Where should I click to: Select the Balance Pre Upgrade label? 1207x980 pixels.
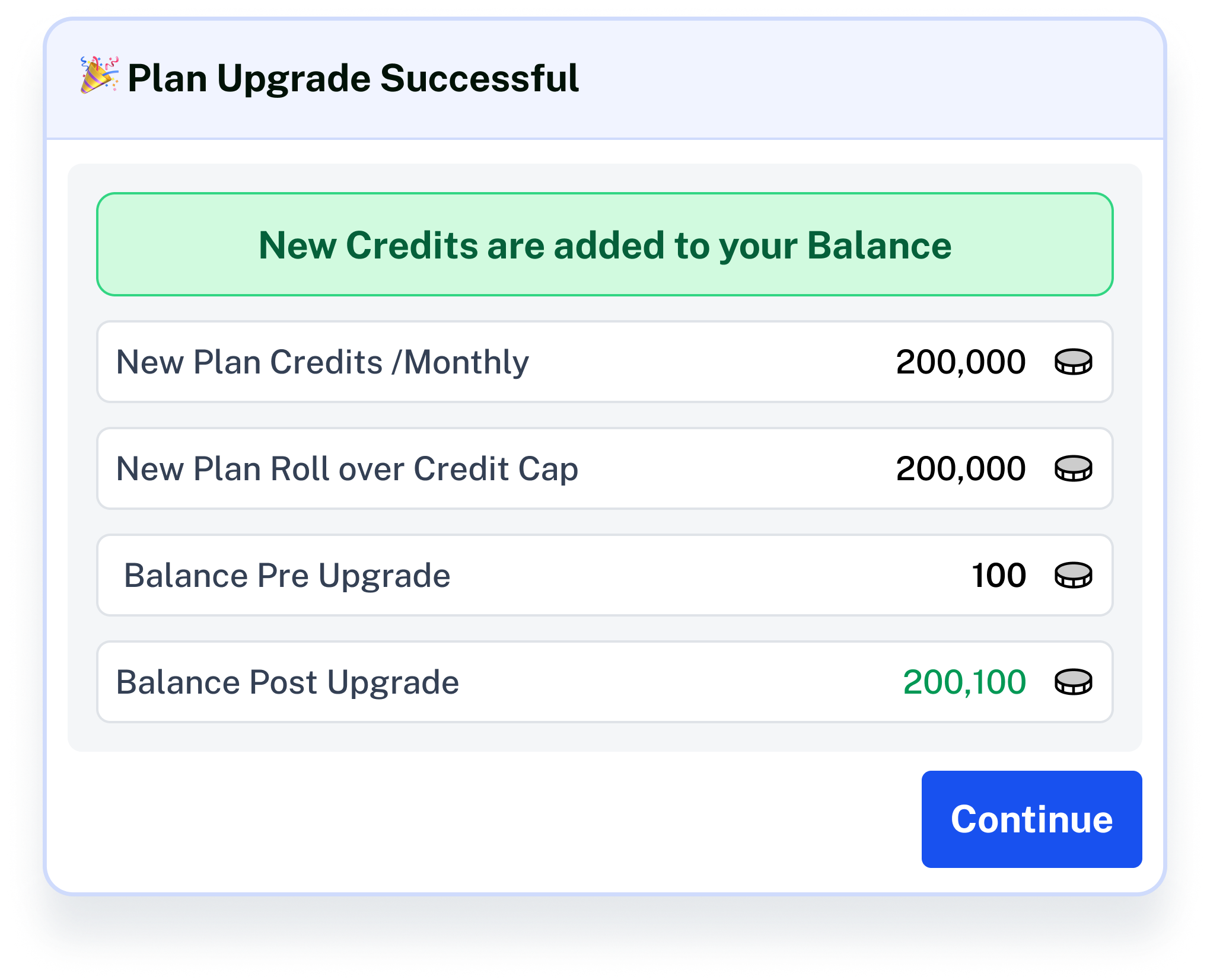(287, 576)
